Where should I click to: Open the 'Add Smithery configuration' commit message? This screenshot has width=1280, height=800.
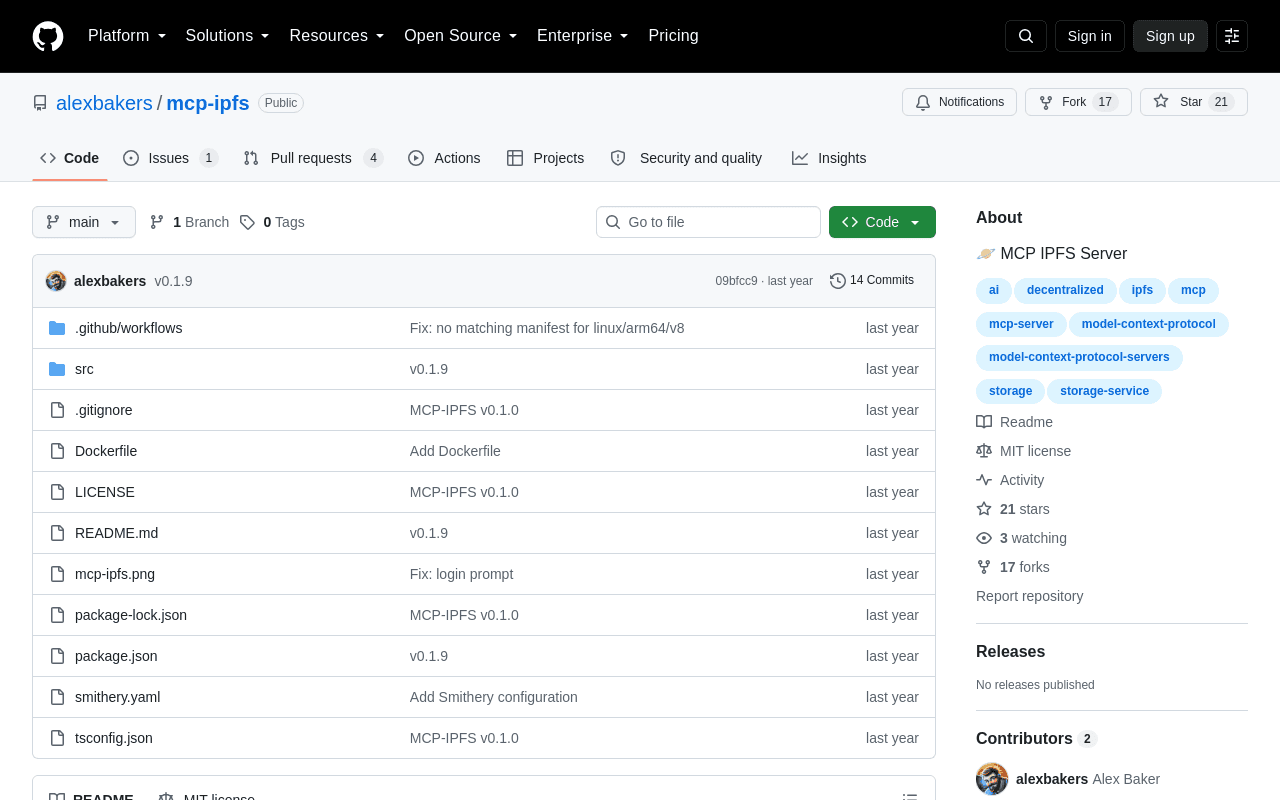pos(494,697)
